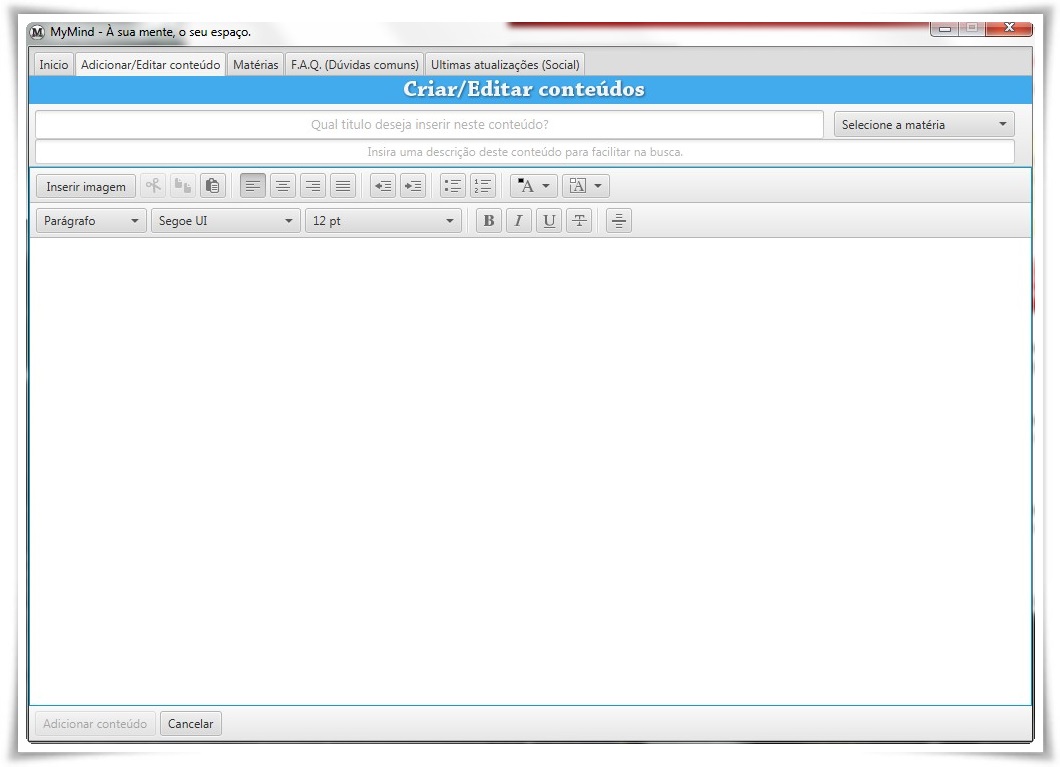1060x767 pixels.
Task: Open the Parágrafo style dropdown
Action: (91, 221)
